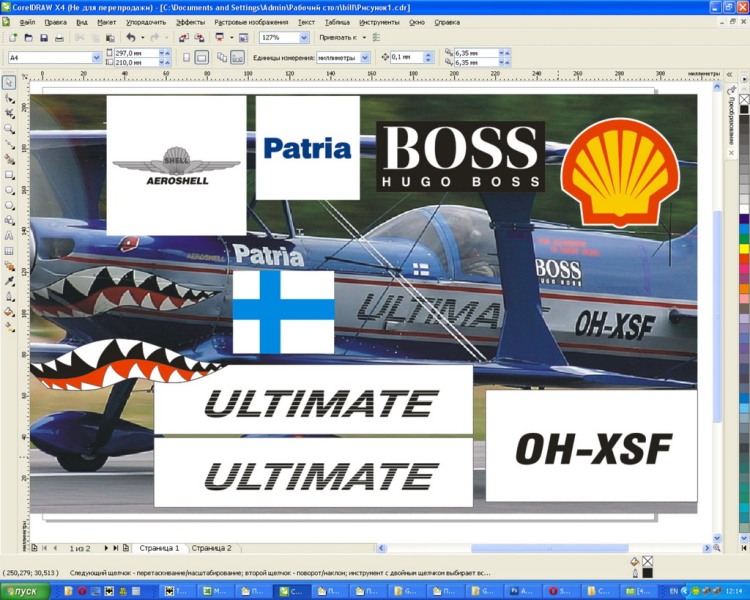The image size is (750, 600).
Task: Switch to the Страница 2 tab
Action: click(211, 548)
